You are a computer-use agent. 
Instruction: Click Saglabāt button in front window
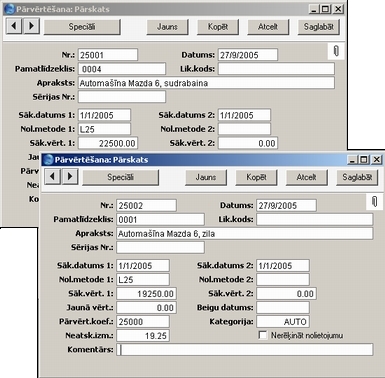click(x=357, y=177)
